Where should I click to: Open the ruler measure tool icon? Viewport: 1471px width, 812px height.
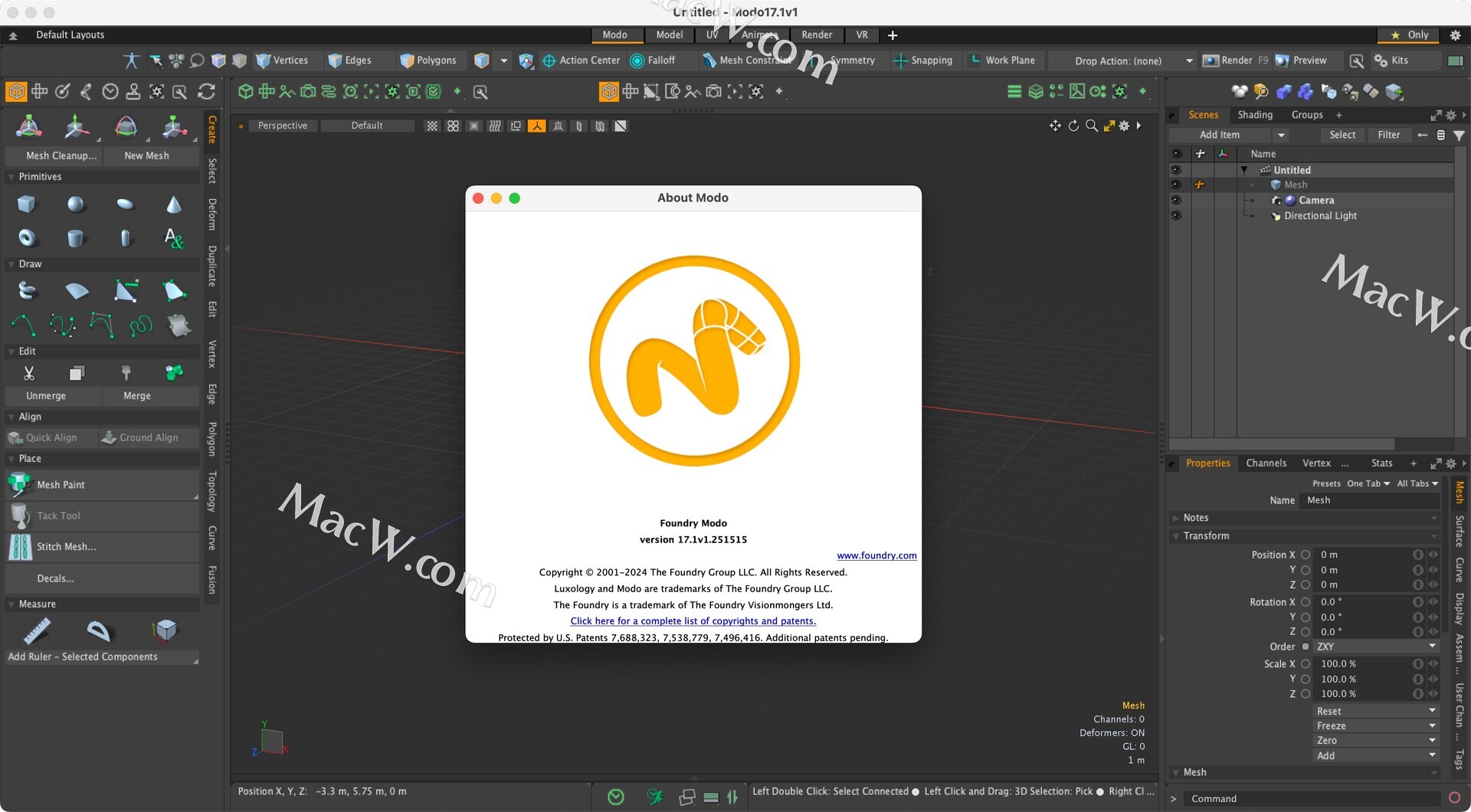36,630
